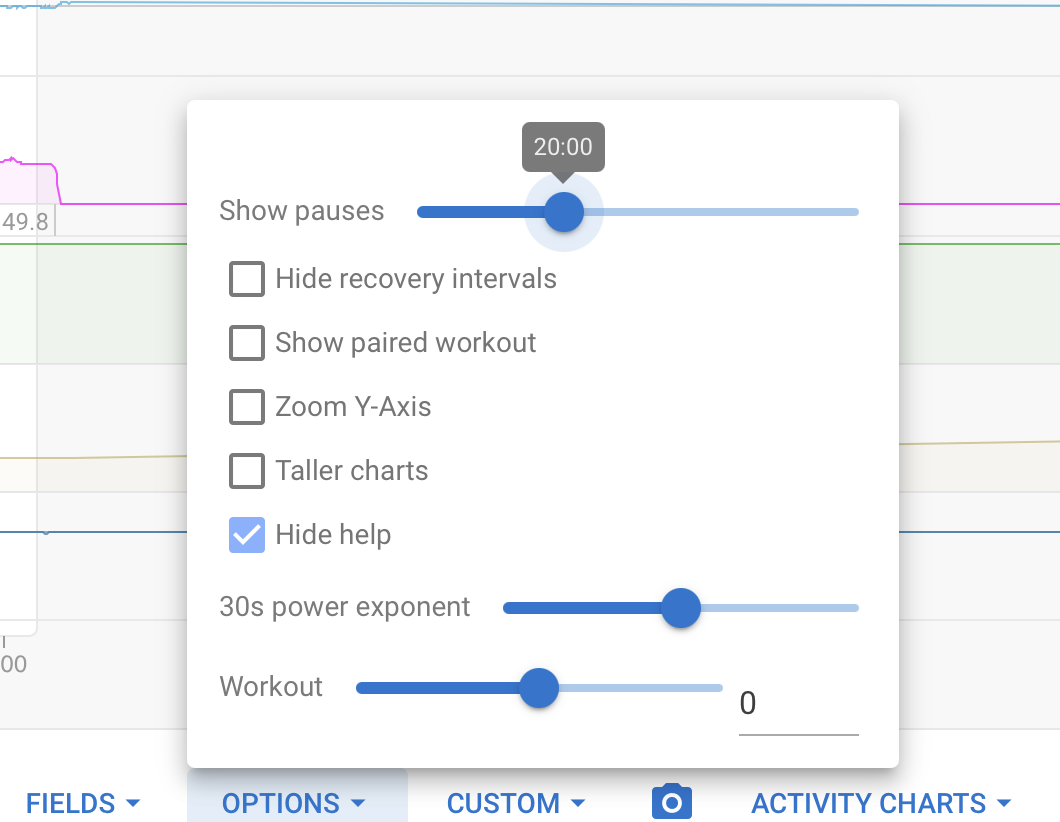Click the Taller charts label text
1060x822 pixels.
pyautogui.click(x=352, y=471)
